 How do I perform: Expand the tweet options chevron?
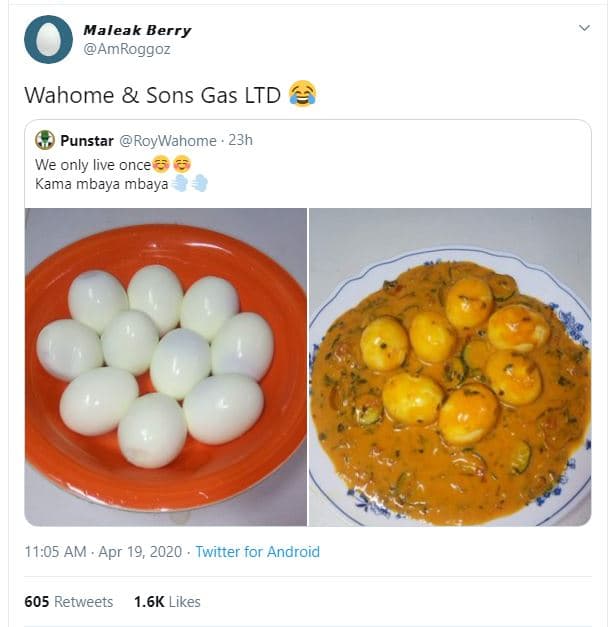coord(584,28)
